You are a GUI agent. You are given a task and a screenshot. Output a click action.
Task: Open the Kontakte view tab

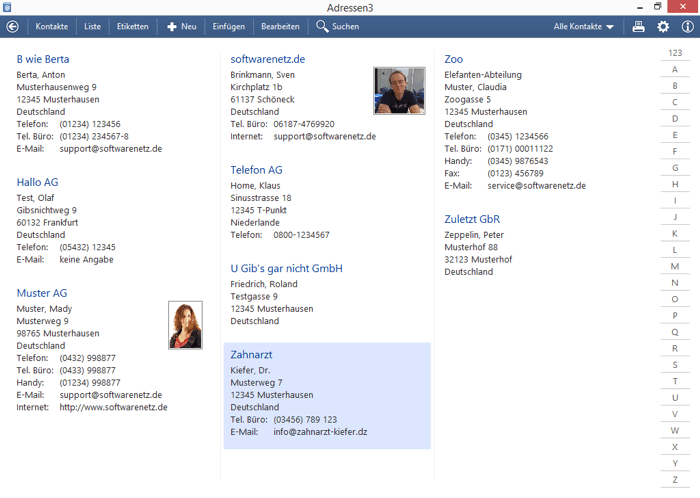click(x=52, y=26)
